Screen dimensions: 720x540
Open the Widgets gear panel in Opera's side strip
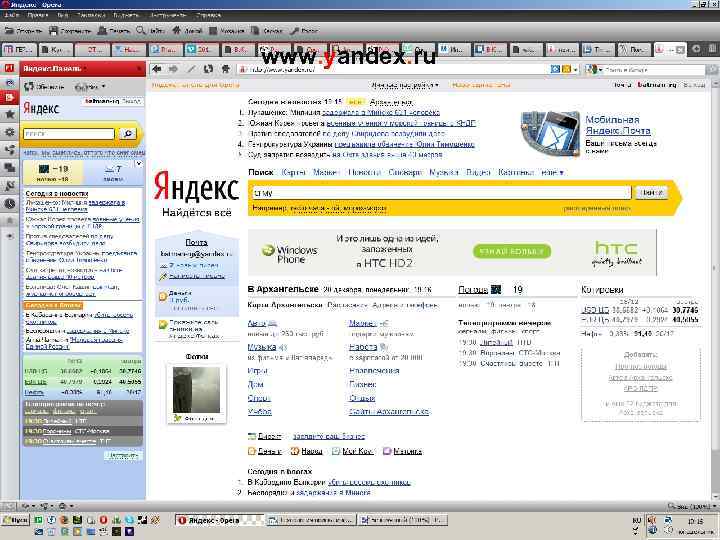click(x=10, y=132)
